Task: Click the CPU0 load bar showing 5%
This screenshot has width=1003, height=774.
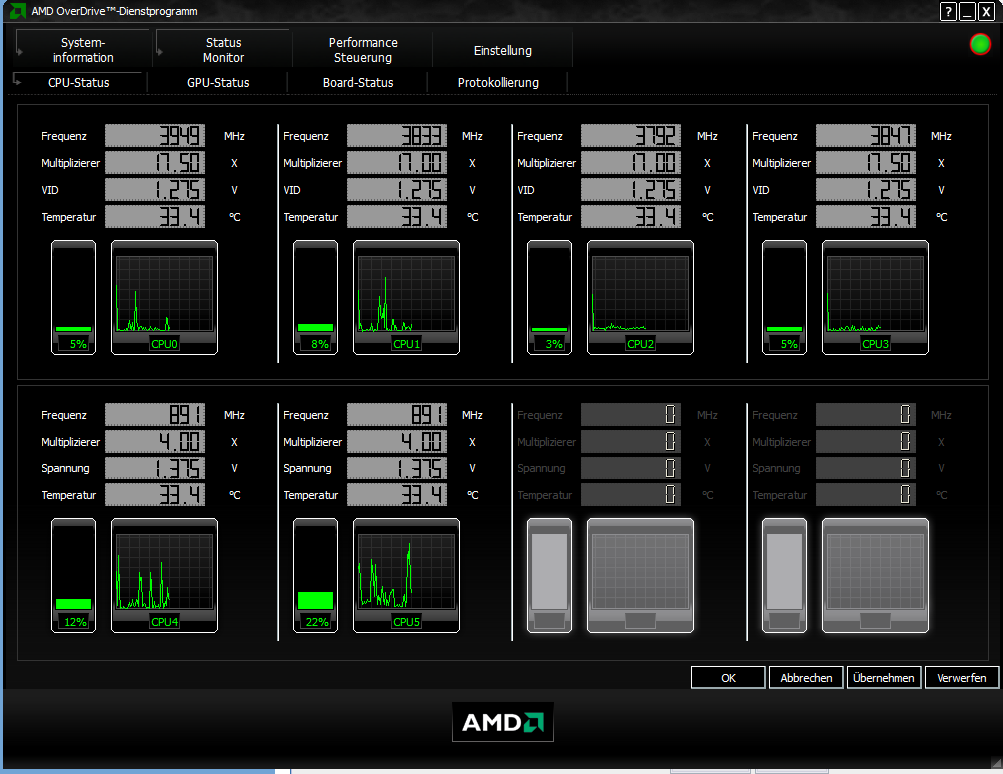Action: click(74, 297)
